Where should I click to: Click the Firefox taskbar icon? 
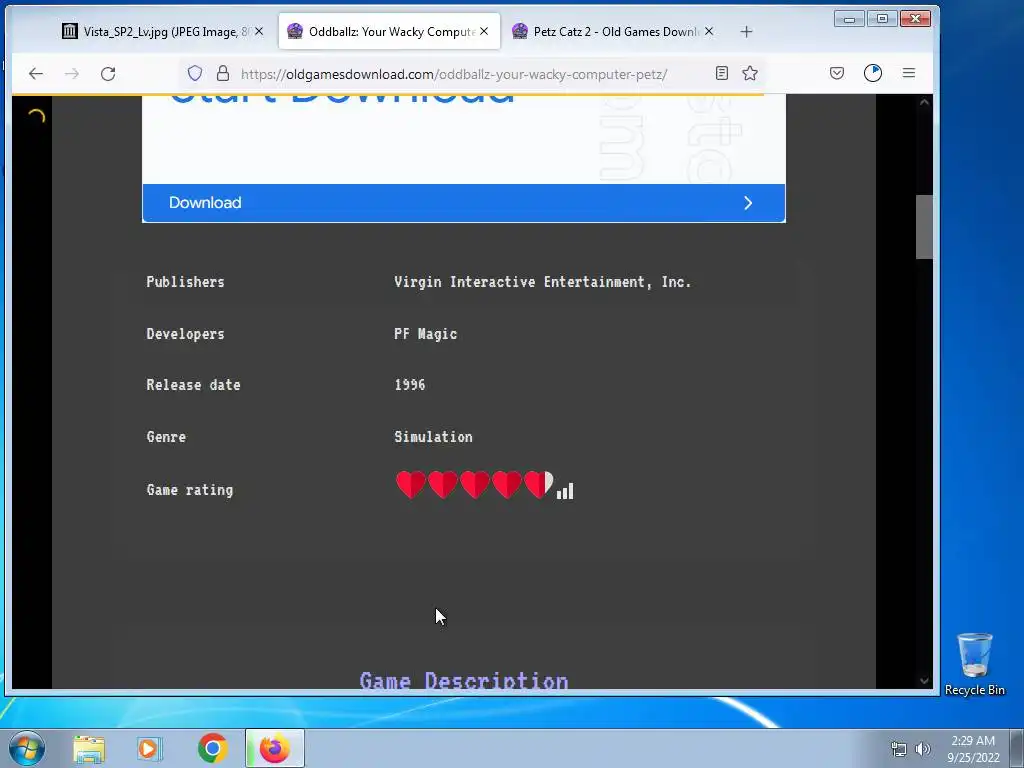pos(275,748)
